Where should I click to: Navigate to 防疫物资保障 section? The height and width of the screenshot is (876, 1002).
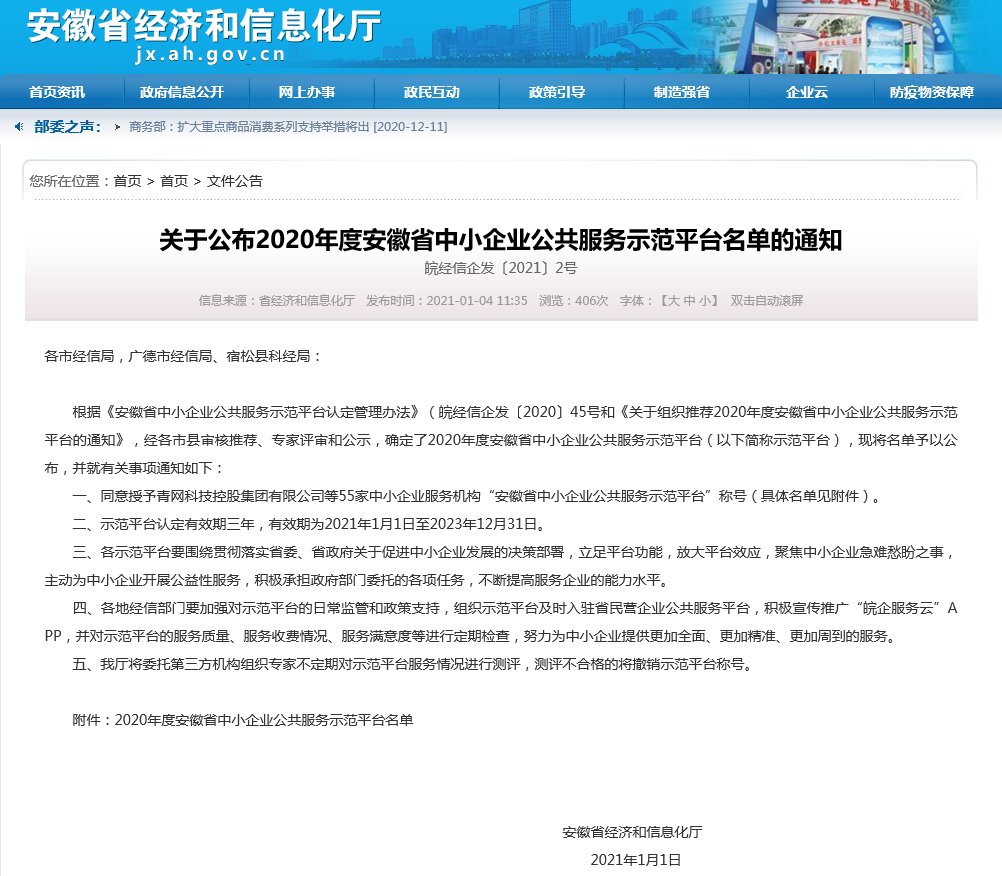pyautogui.click(x=931, y=92)
